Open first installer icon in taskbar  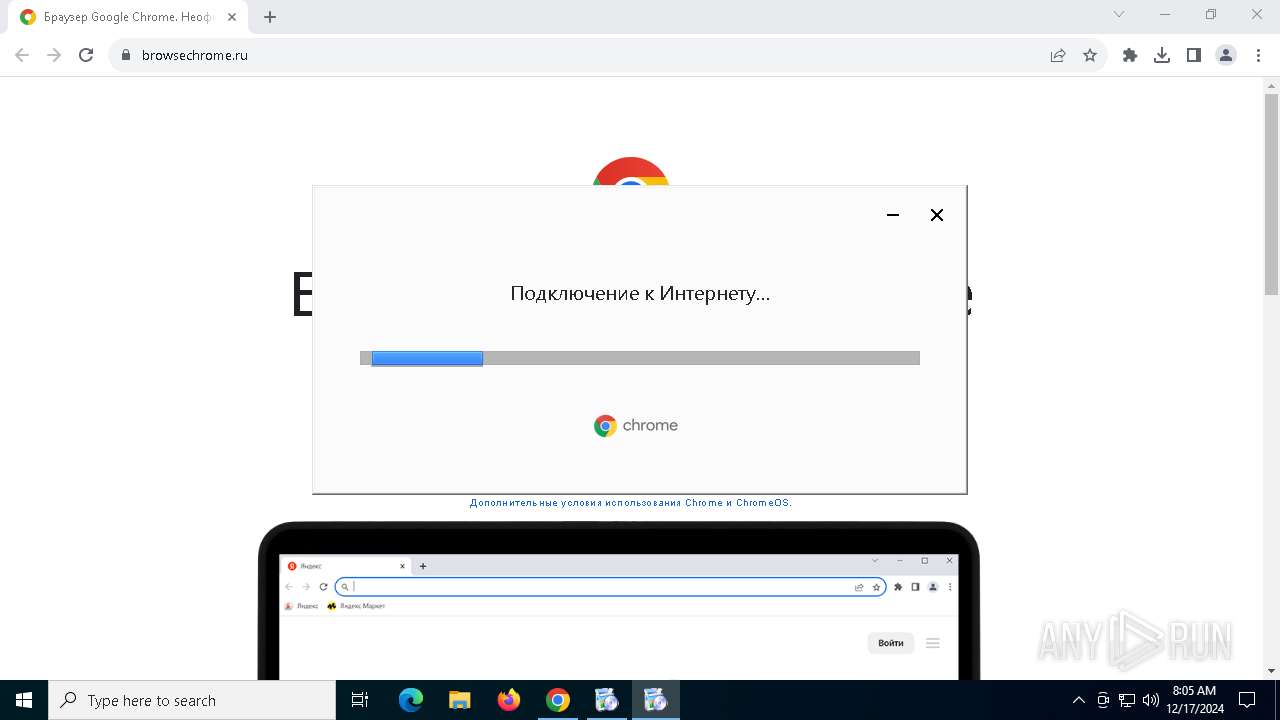(607, 700)
